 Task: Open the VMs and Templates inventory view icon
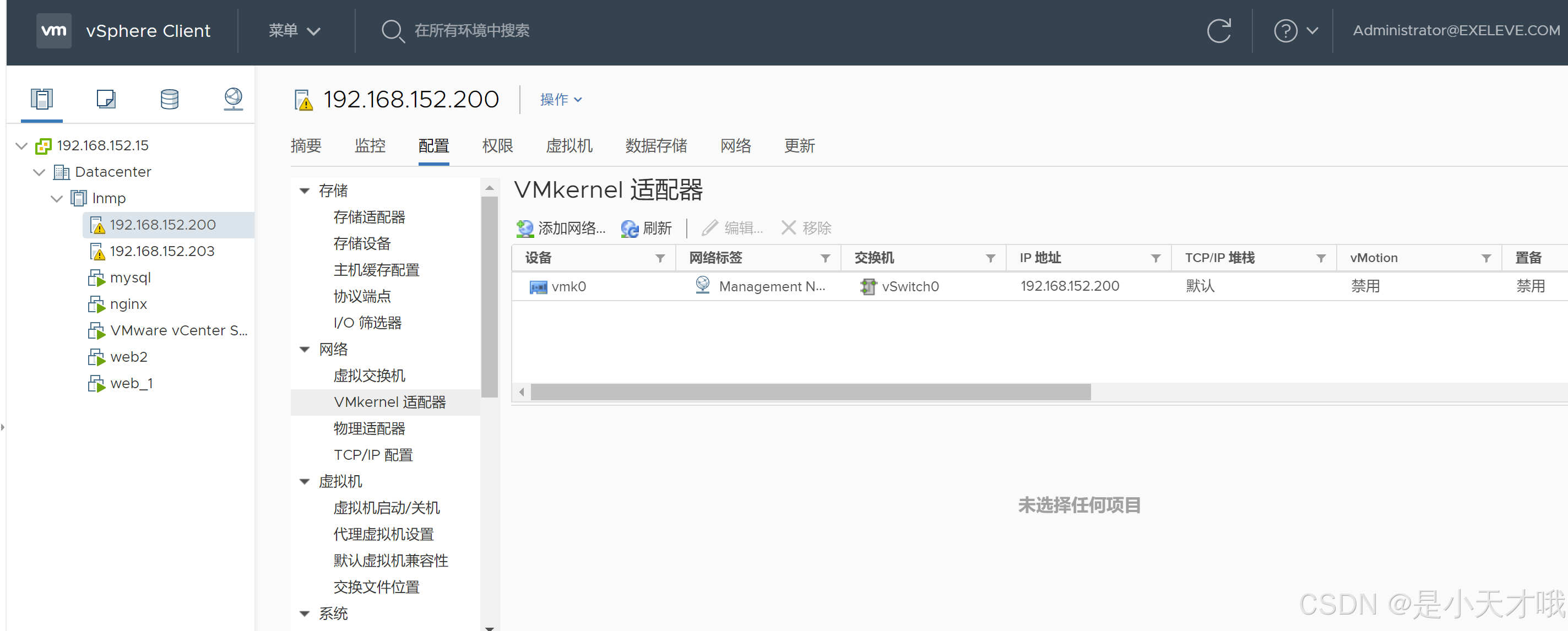[105, 99]
